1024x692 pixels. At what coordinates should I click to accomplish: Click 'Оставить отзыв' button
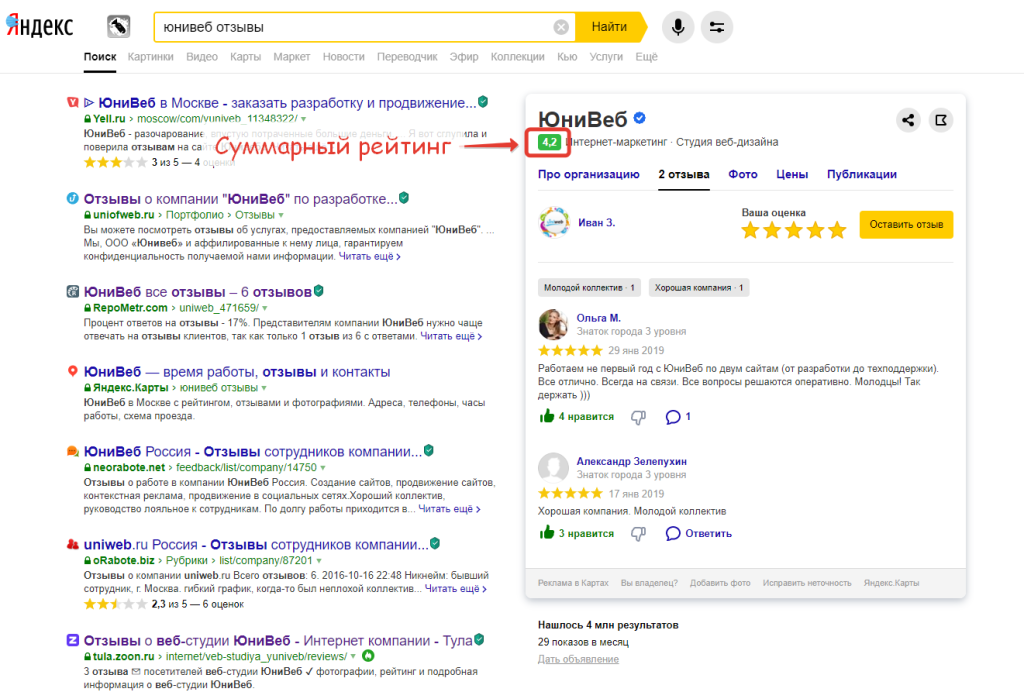pos(906,225)
